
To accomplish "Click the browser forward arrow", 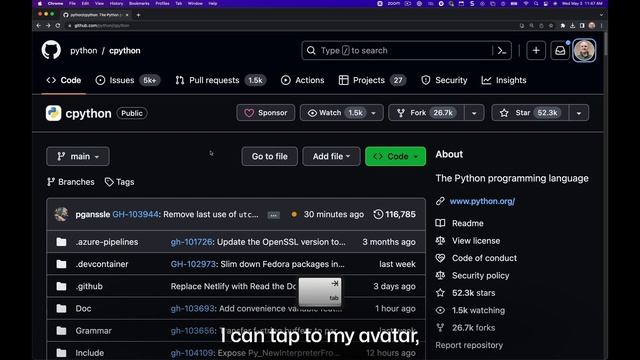I will coord(48,25).
